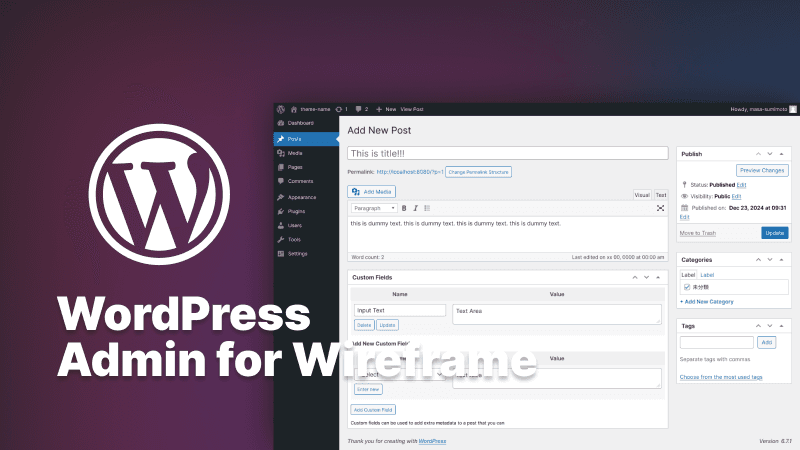800x450 pixels.
Task: Open Users in the sidebar menu
Action: 306,225
